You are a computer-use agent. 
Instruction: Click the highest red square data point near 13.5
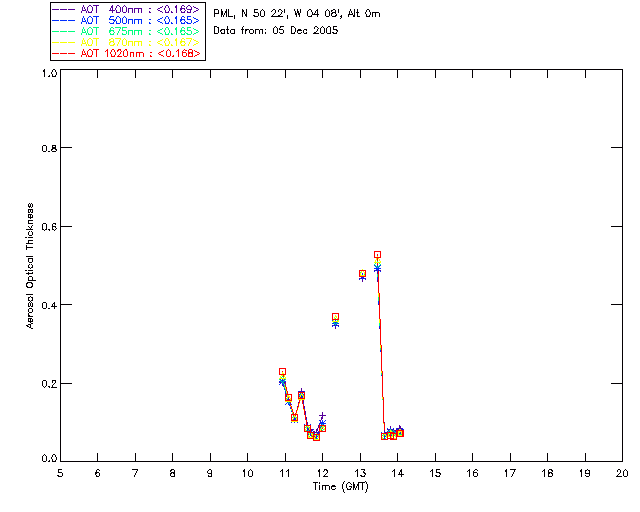378,255
